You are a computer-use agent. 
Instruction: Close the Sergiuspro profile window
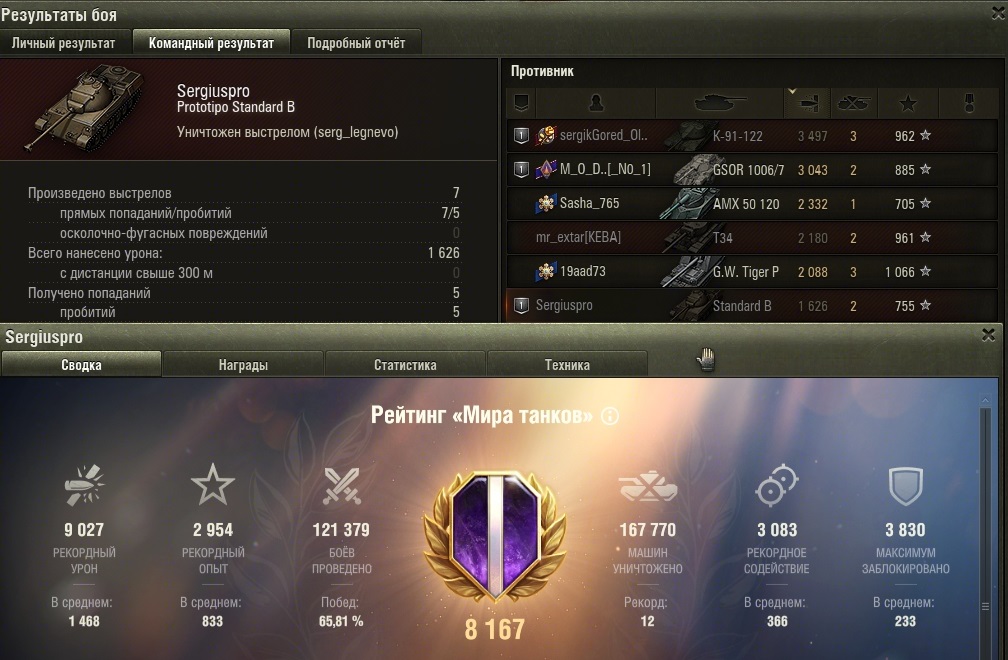989,335
